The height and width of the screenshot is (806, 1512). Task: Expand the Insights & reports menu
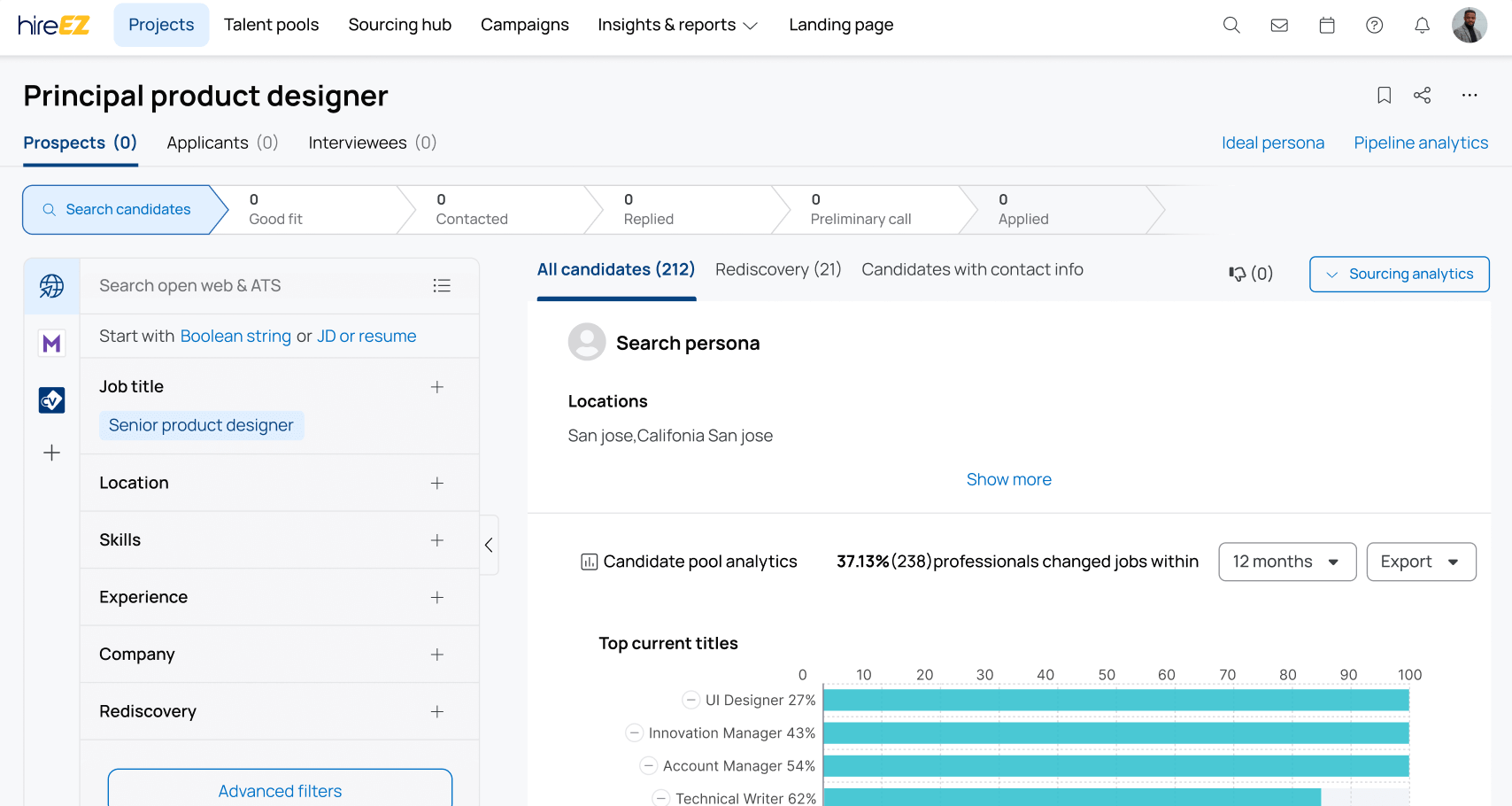pyautogui.click(x=677, y=25)
